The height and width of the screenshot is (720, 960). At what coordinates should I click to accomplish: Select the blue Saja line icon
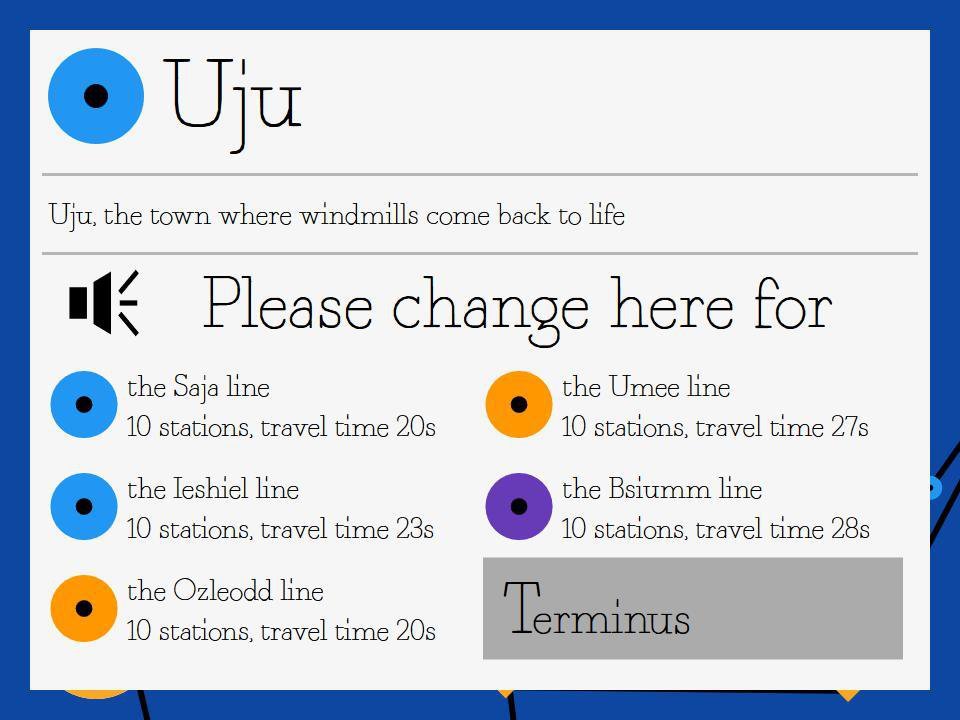[84, 404]
